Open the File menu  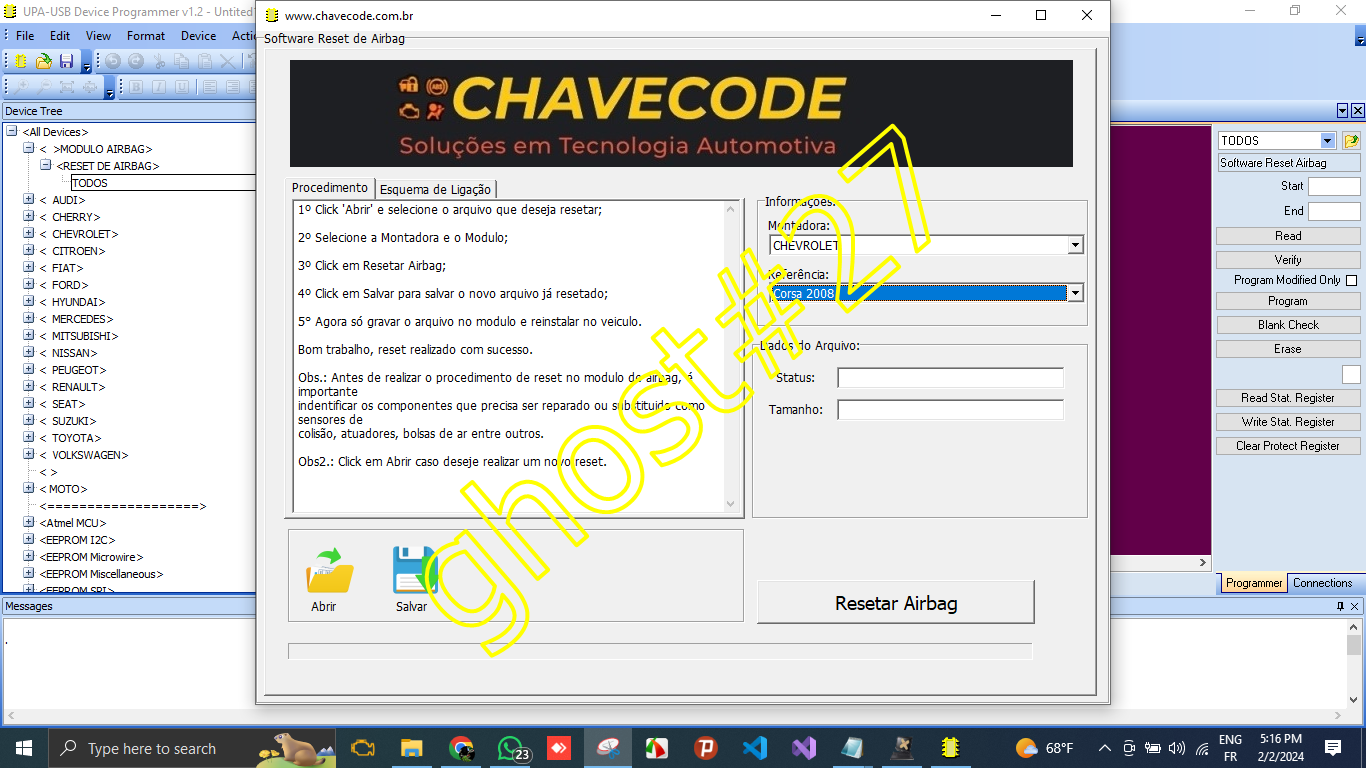(25, 36)
